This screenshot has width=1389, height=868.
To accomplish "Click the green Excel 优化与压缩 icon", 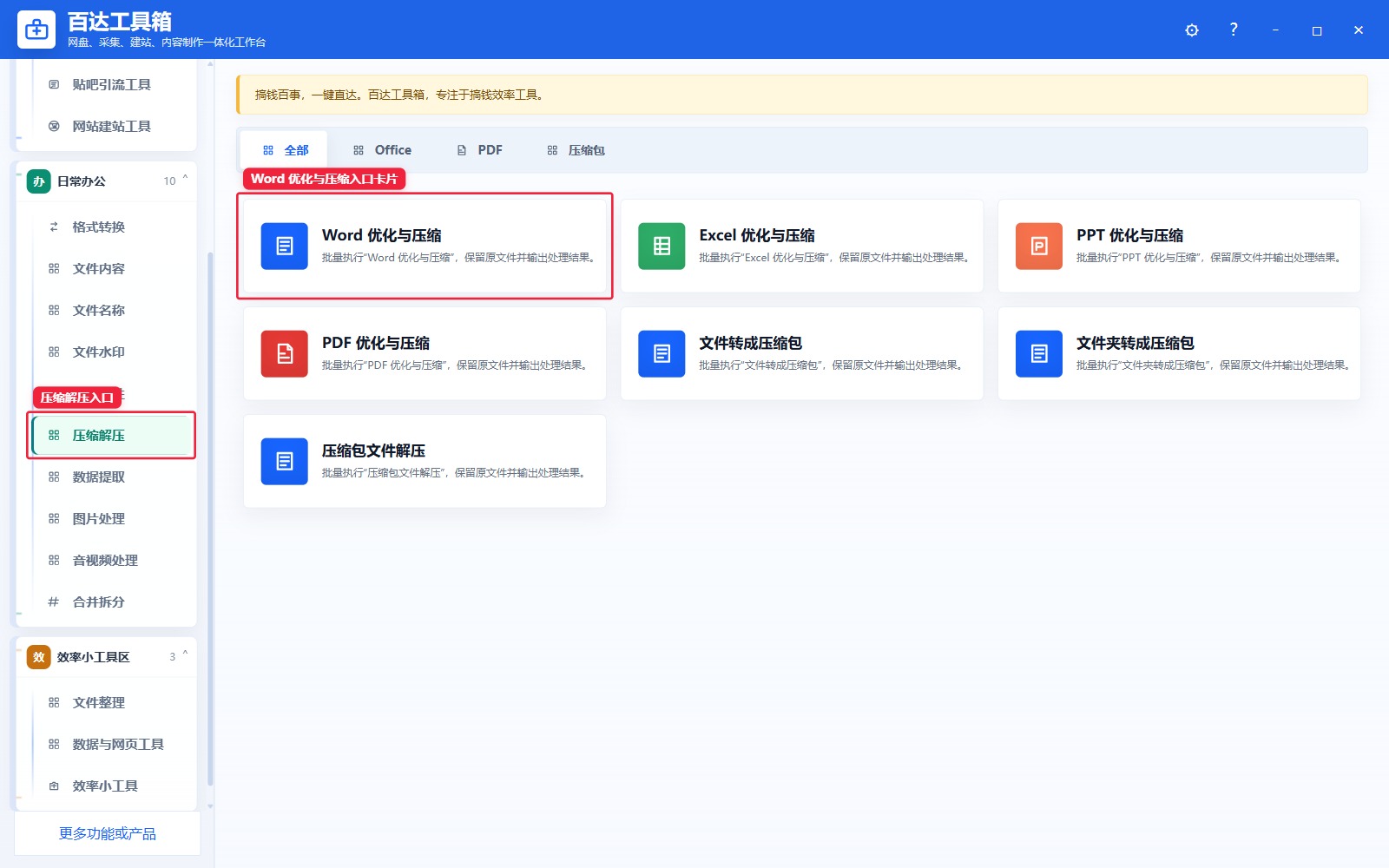I will tap(662, 247).
